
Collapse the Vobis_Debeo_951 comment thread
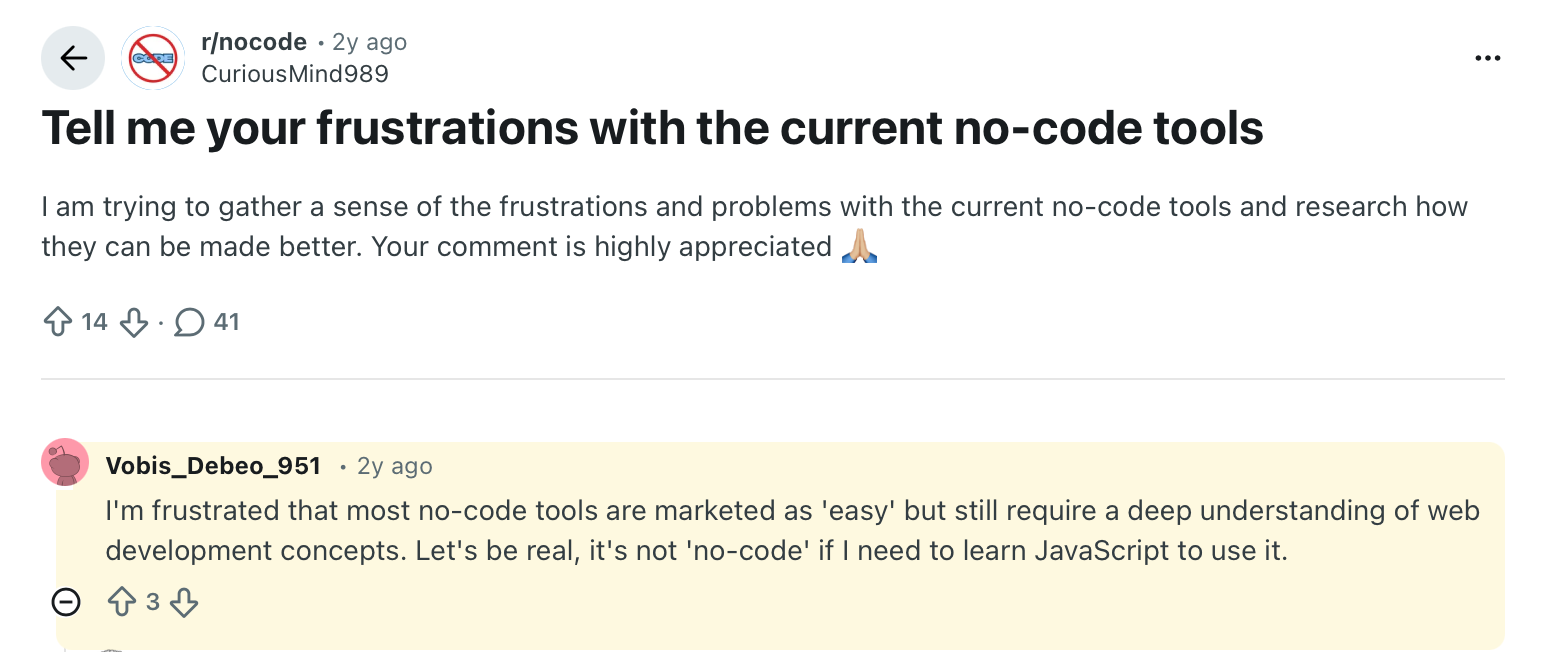(x=66, y=602)
